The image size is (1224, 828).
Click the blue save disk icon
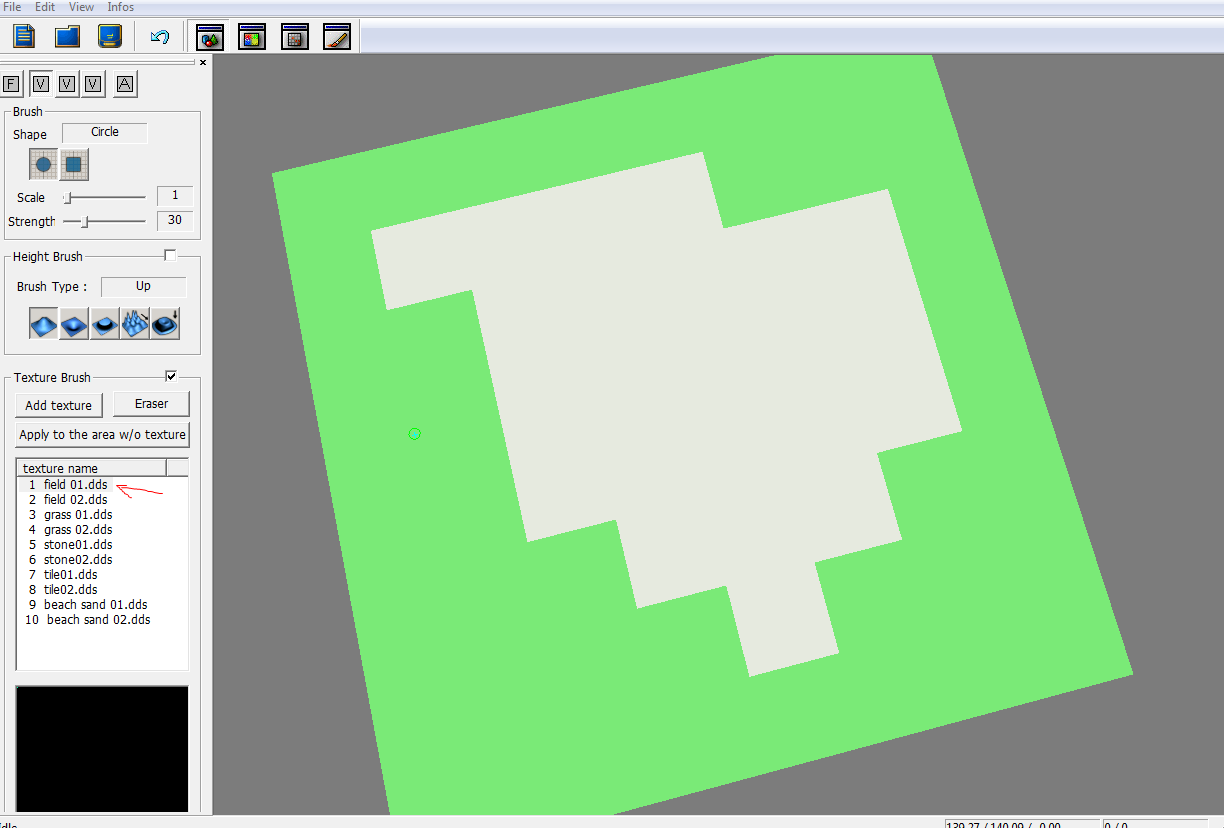coord(110,37)
